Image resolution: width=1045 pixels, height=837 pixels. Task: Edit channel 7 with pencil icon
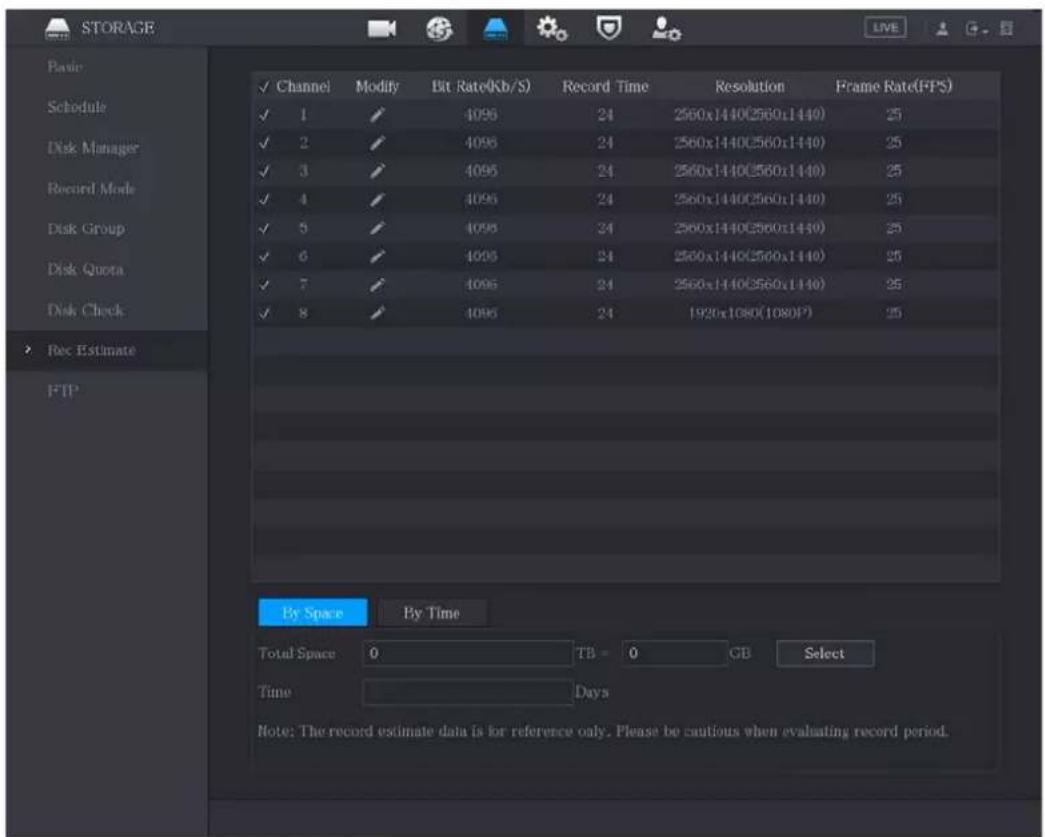coord(377,285)
